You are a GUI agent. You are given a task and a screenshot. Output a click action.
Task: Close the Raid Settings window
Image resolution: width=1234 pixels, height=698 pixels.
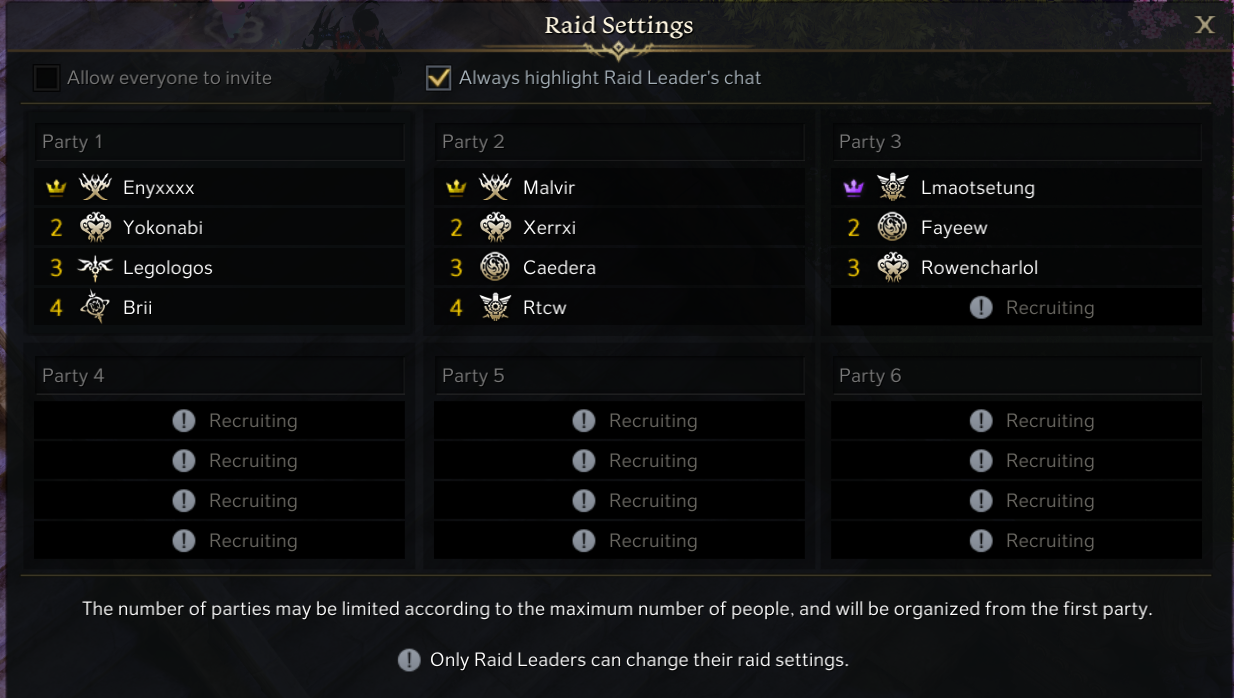coord(1205,25)
